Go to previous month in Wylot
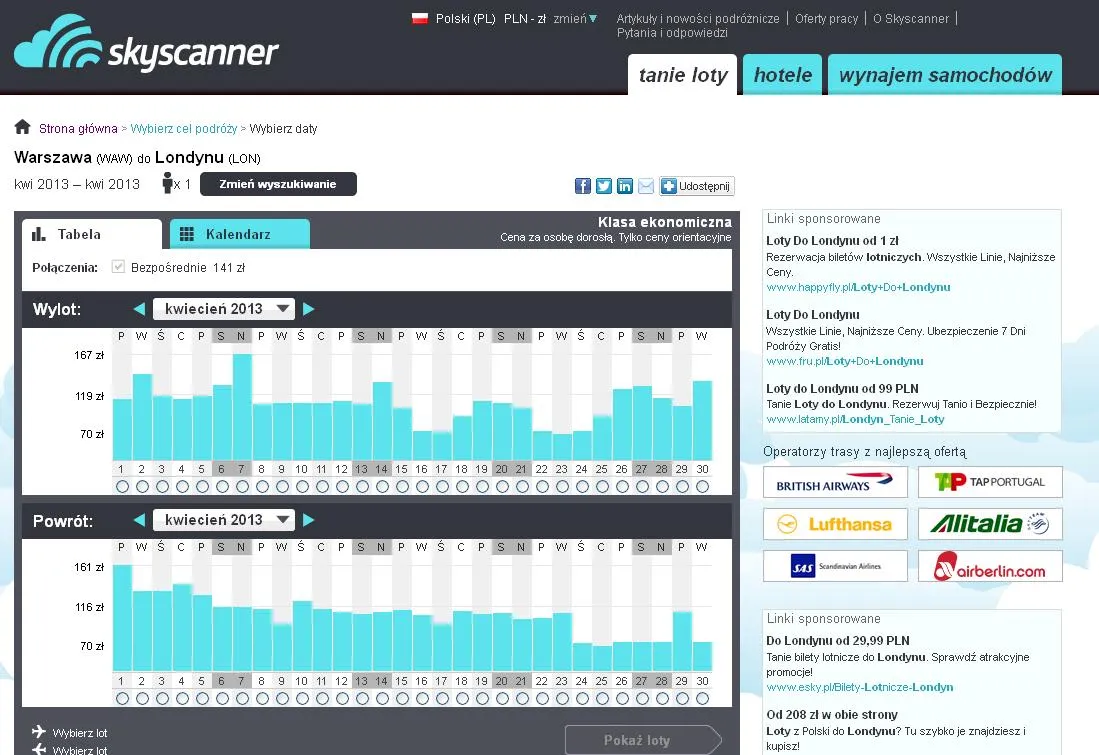Viewport: 1099px width, 755px height. (139, 308)
